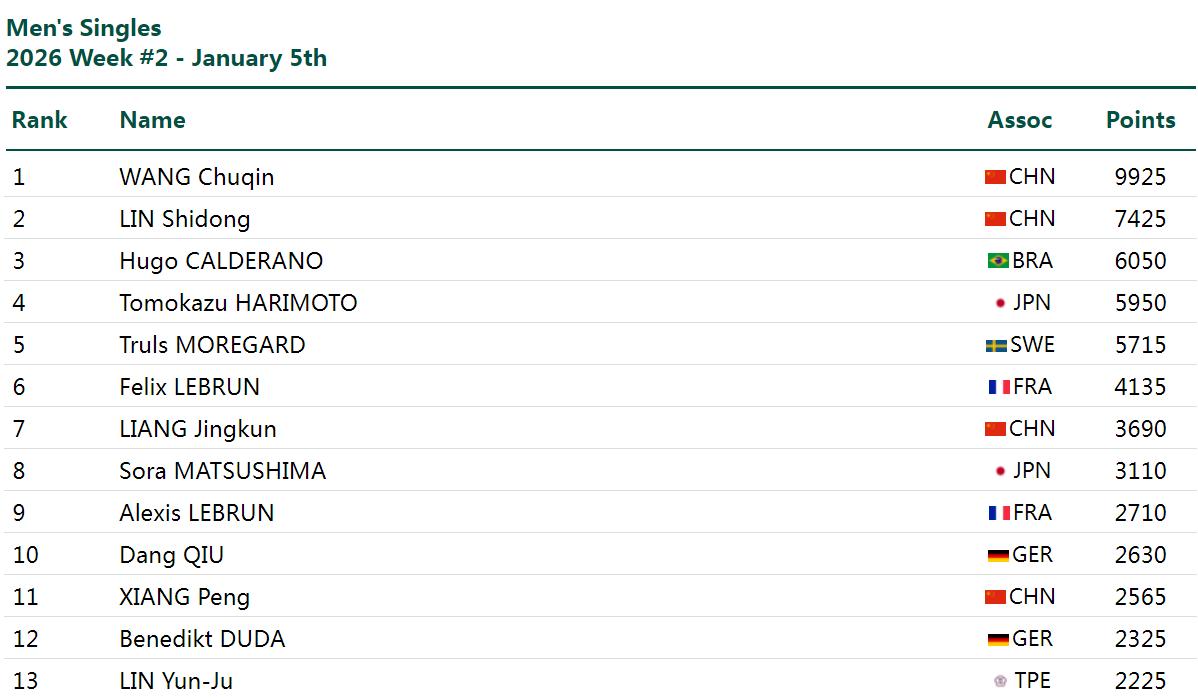Click the Assoc column header
1198x698 pixels.
tap(1020, 120)
